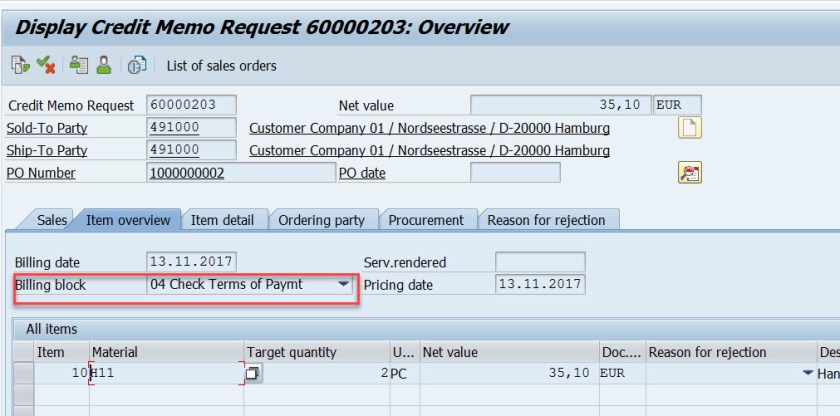The height and width of the screenshot is (416, 840).
Task: Click the empty Serv.rendered field
Action: click(540, 262)
